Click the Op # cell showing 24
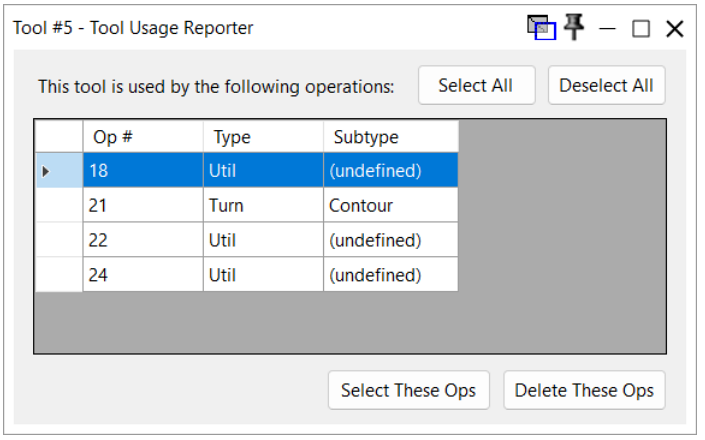The height and width of the screenshot is (440, 705). [143, 275]
